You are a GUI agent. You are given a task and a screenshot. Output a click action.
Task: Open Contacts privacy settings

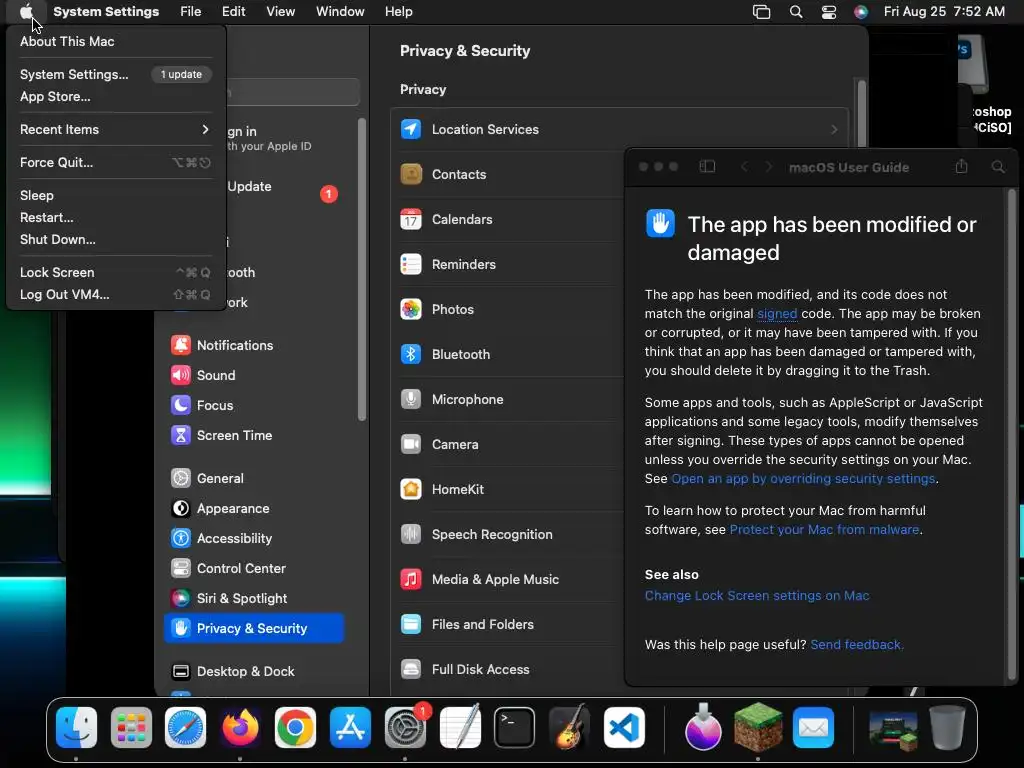pyautogui.click(x=508, y=174)
